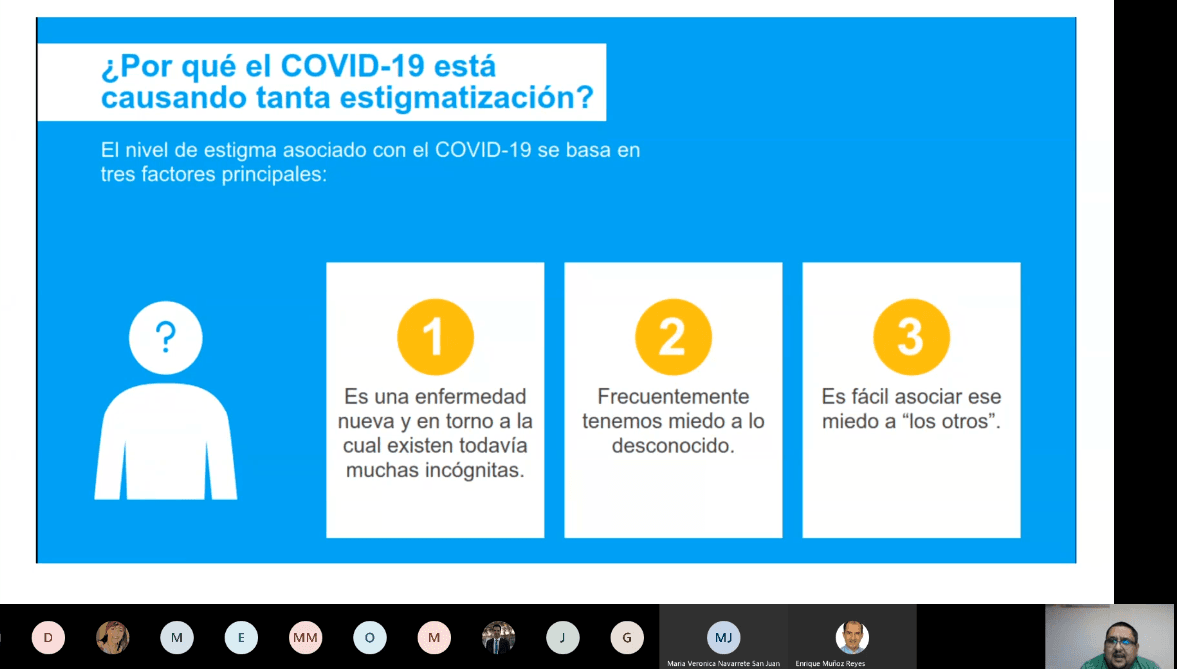Image resolution: width=1177 pixels, height=669 pixels.
Task: Open Maria Veronica Navarrete San Juan's tile
Action: pyautogui.click(x=723, y=637)
